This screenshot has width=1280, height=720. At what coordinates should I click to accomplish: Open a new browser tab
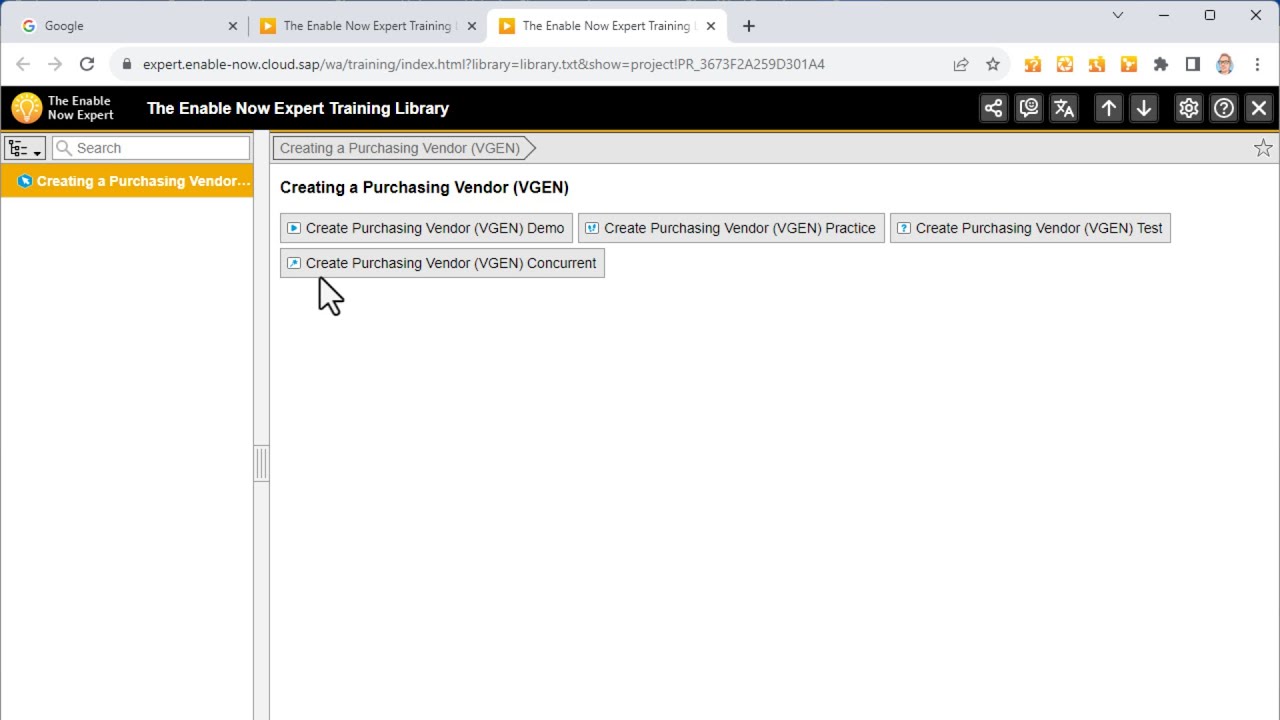click(x=749, y=26)
